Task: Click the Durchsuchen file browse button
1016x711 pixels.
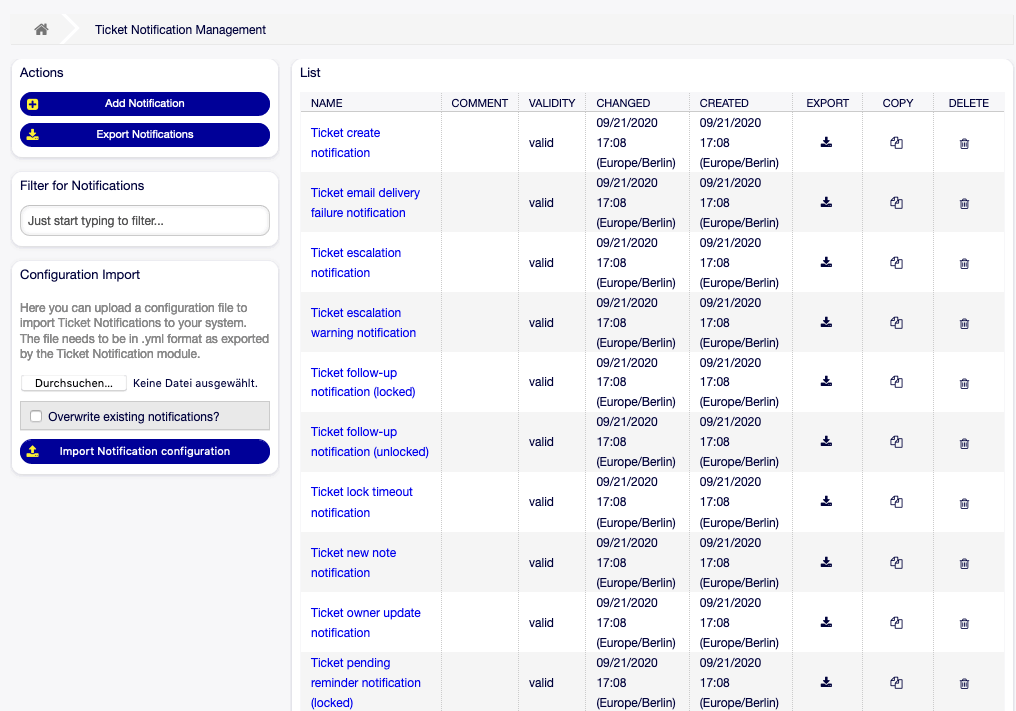Action: [x=74, y=383]
